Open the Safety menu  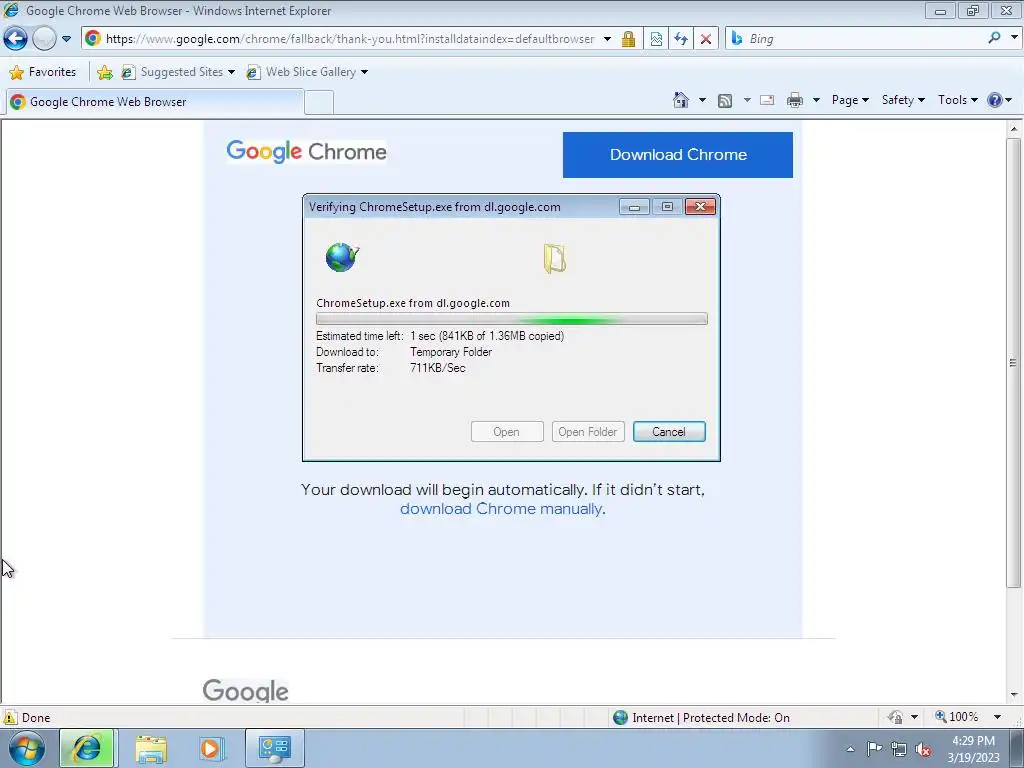pos(903,100)
